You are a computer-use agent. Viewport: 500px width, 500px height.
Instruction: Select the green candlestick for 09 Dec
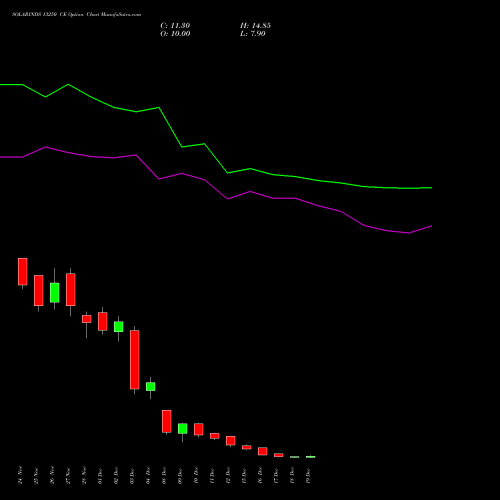[x=183, y=429]
